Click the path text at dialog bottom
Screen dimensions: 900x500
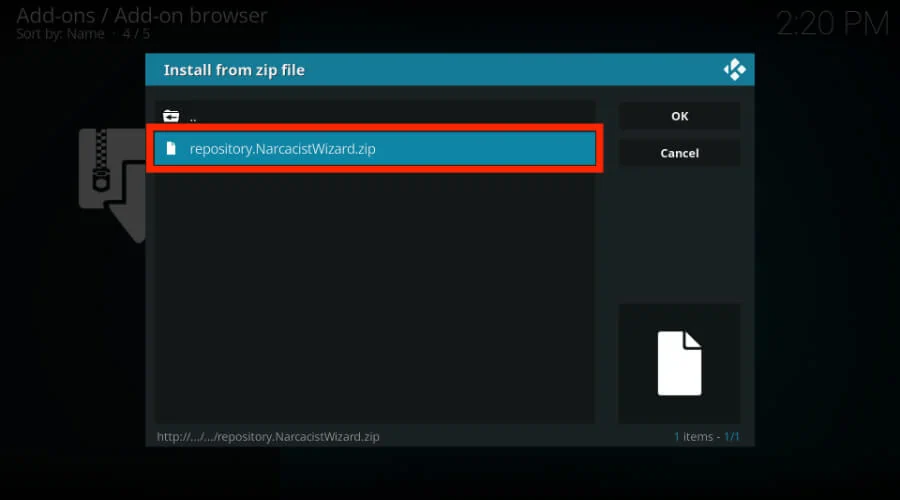coord(268,436)
